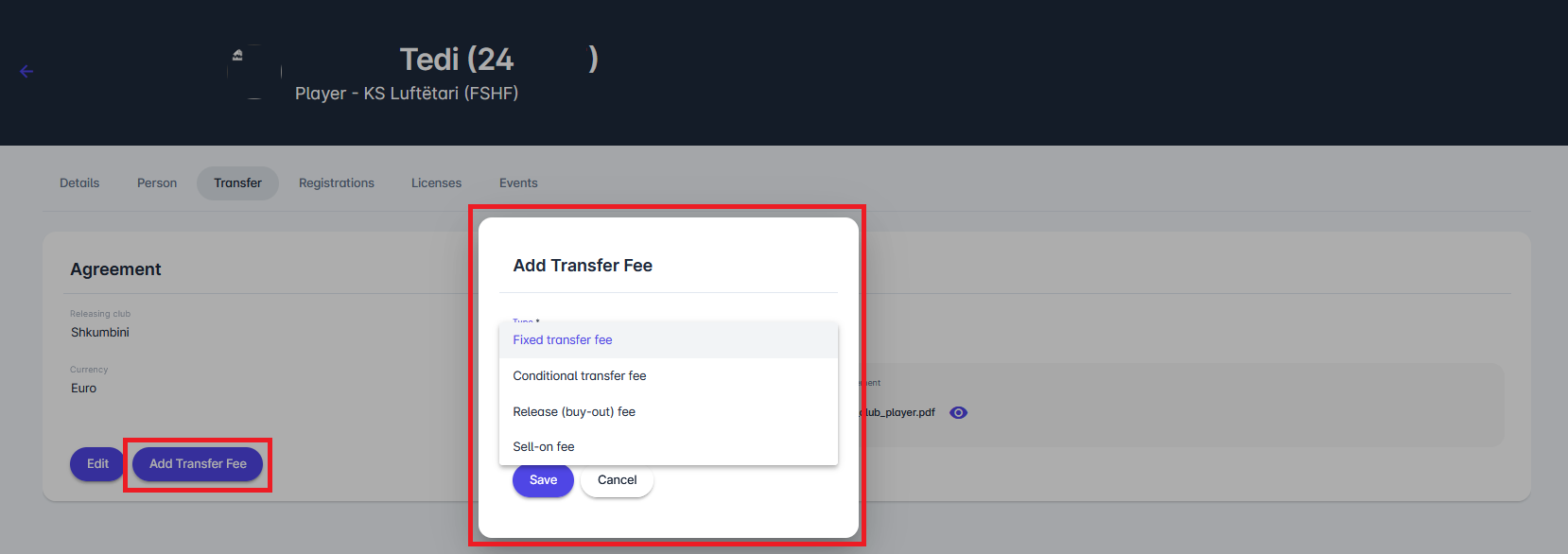Viewport: 1568px width, 554px height.
Task: Cancel the Add Transfer Fee dialog
Action: tap(617, 480)
